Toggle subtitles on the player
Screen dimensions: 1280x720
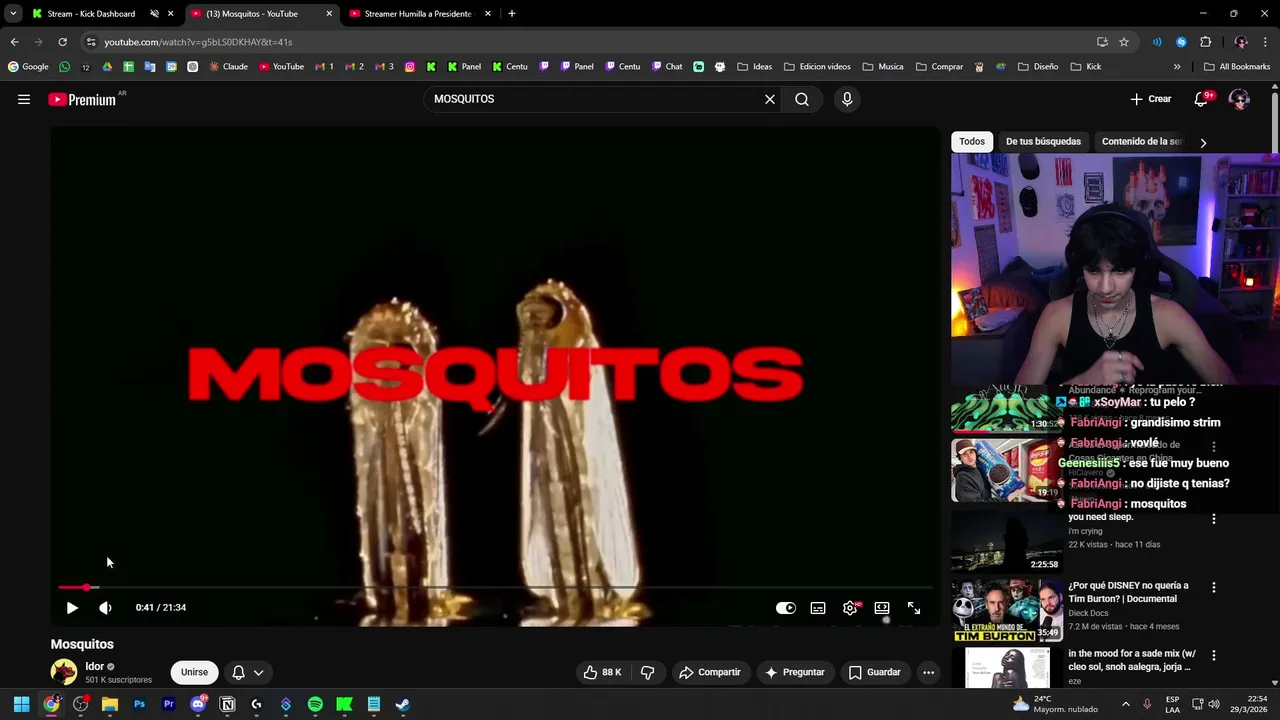tap(818, 608)
